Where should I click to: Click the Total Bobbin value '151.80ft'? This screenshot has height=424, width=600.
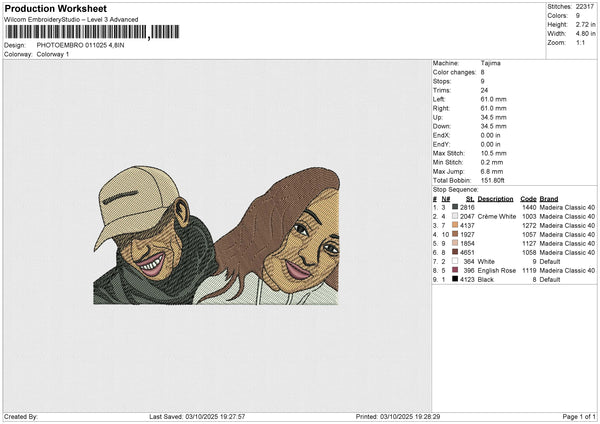coord(493,180)
